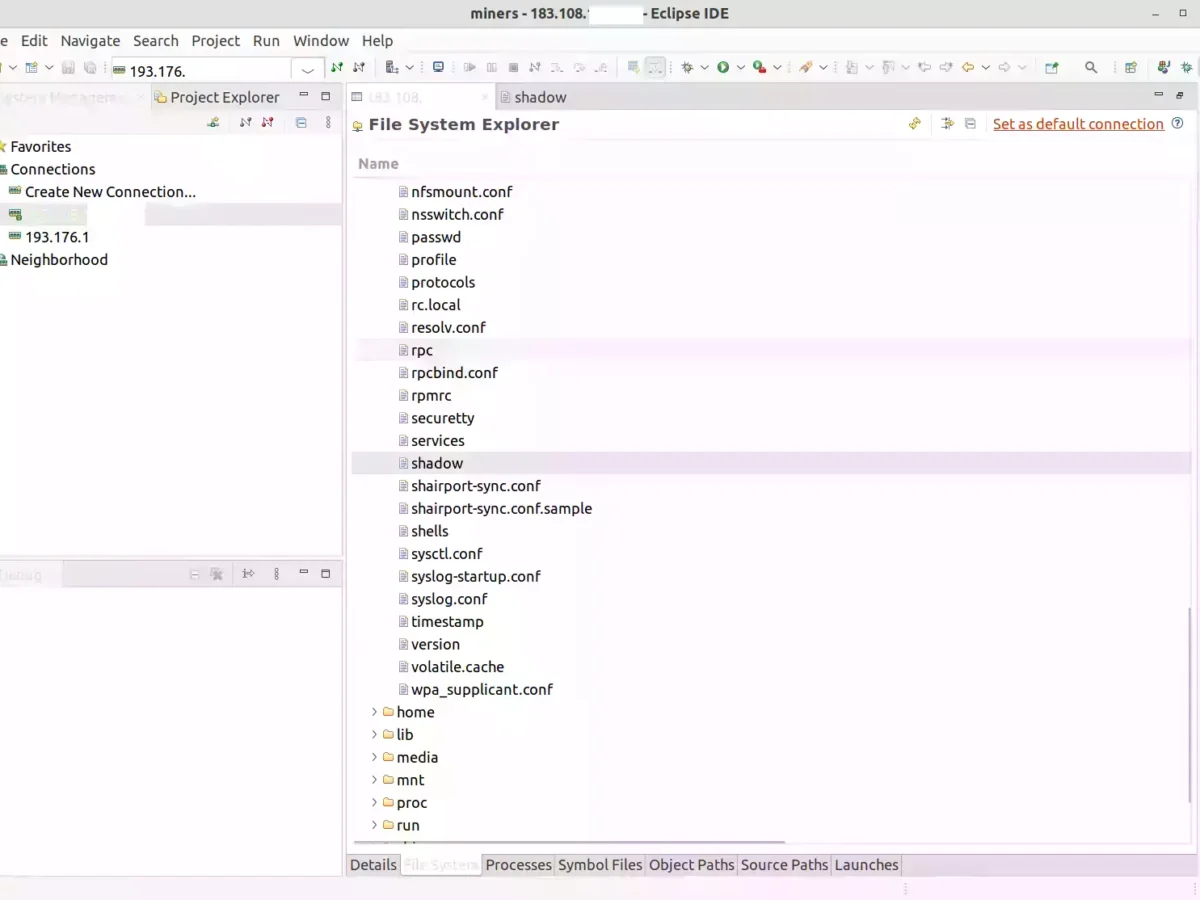
Task: Click the Name column header
Action: click(378, 164)
